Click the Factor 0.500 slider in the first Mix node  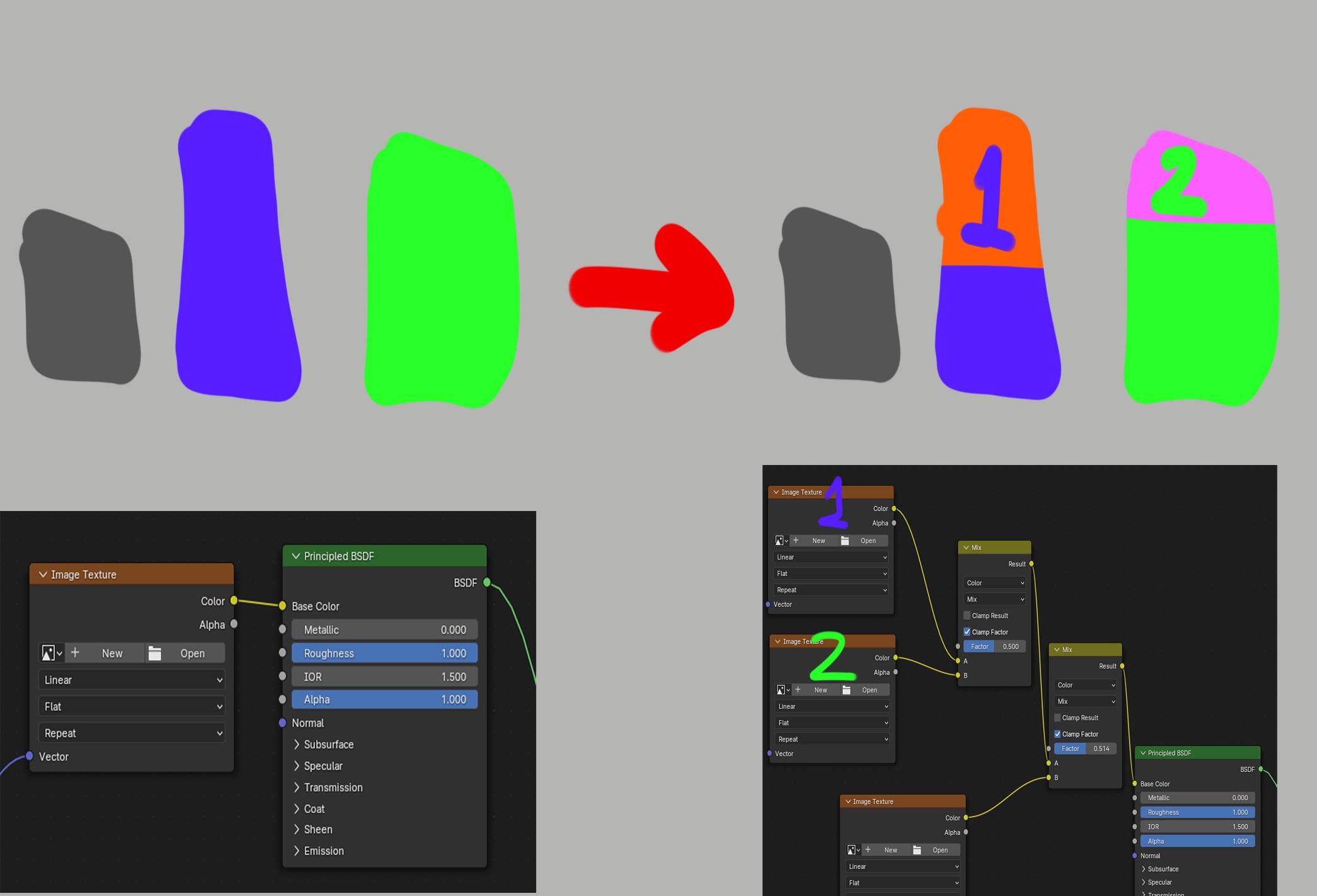994,646
